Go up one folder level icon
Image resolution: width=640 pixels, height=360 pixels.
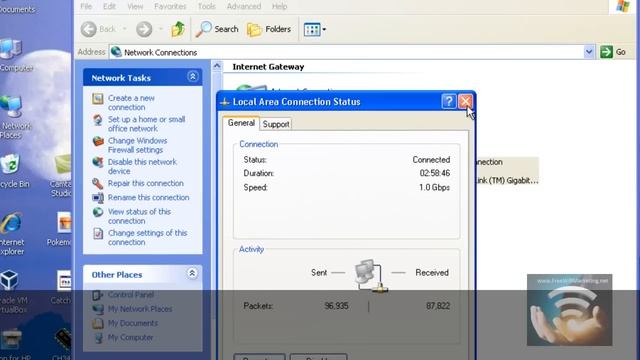[178, 29]
